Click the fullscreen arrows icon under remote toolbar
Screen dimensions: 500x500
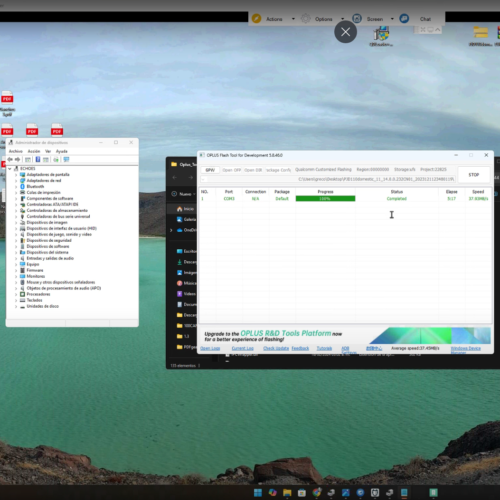point(423,30)
